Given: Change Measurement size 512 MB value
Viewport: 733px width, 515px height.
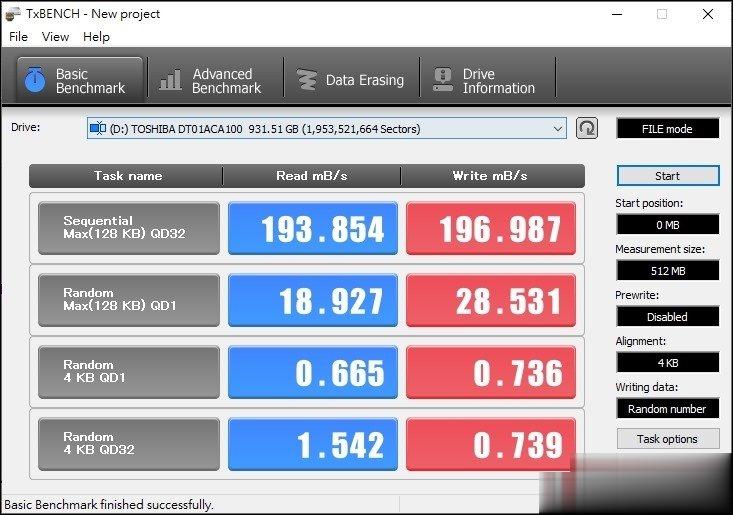Looking at the screenshot, I should point(668,271).
